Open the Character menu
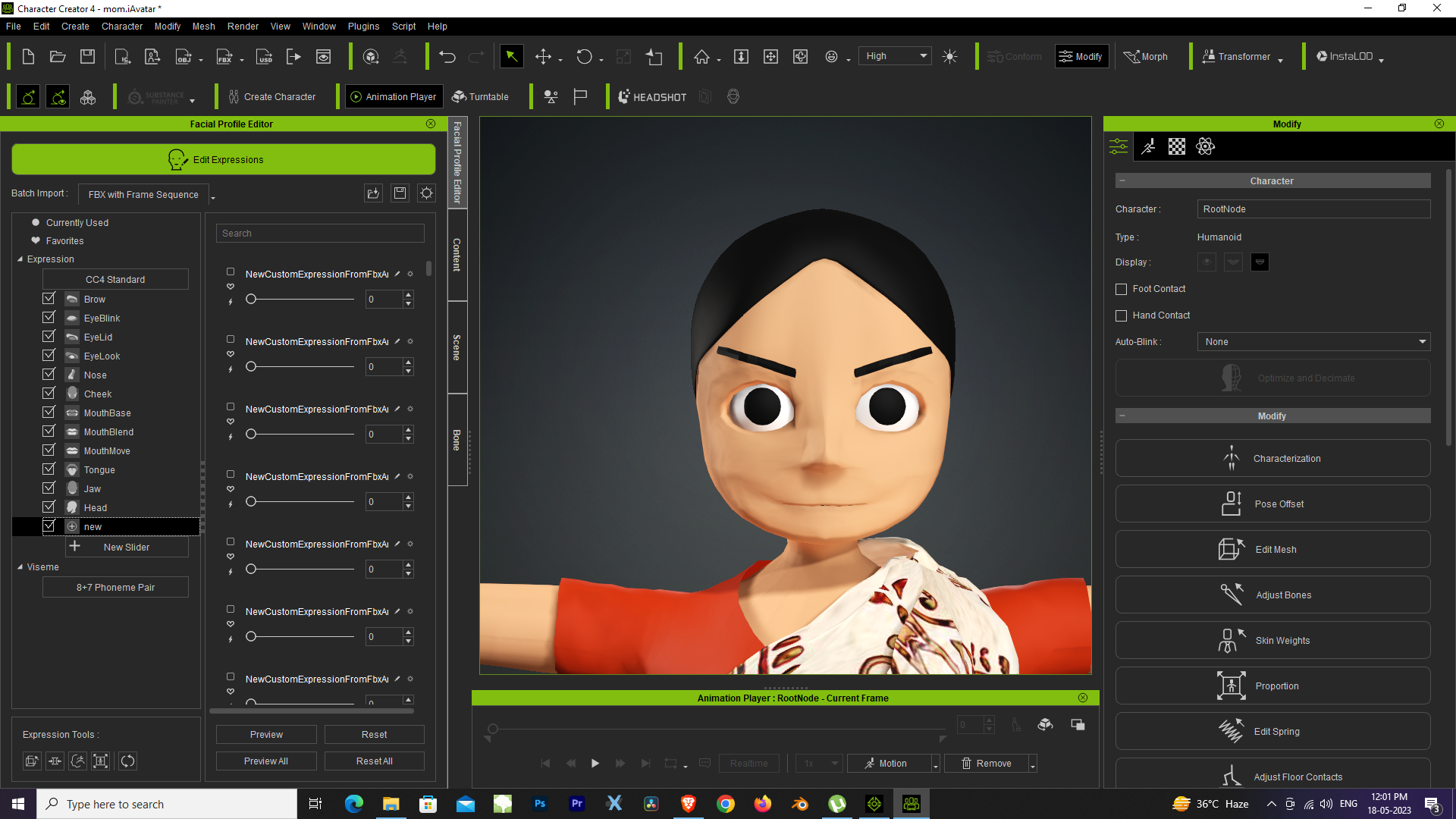This screenshot has width=1456, height=819. [x=122, y=27]
